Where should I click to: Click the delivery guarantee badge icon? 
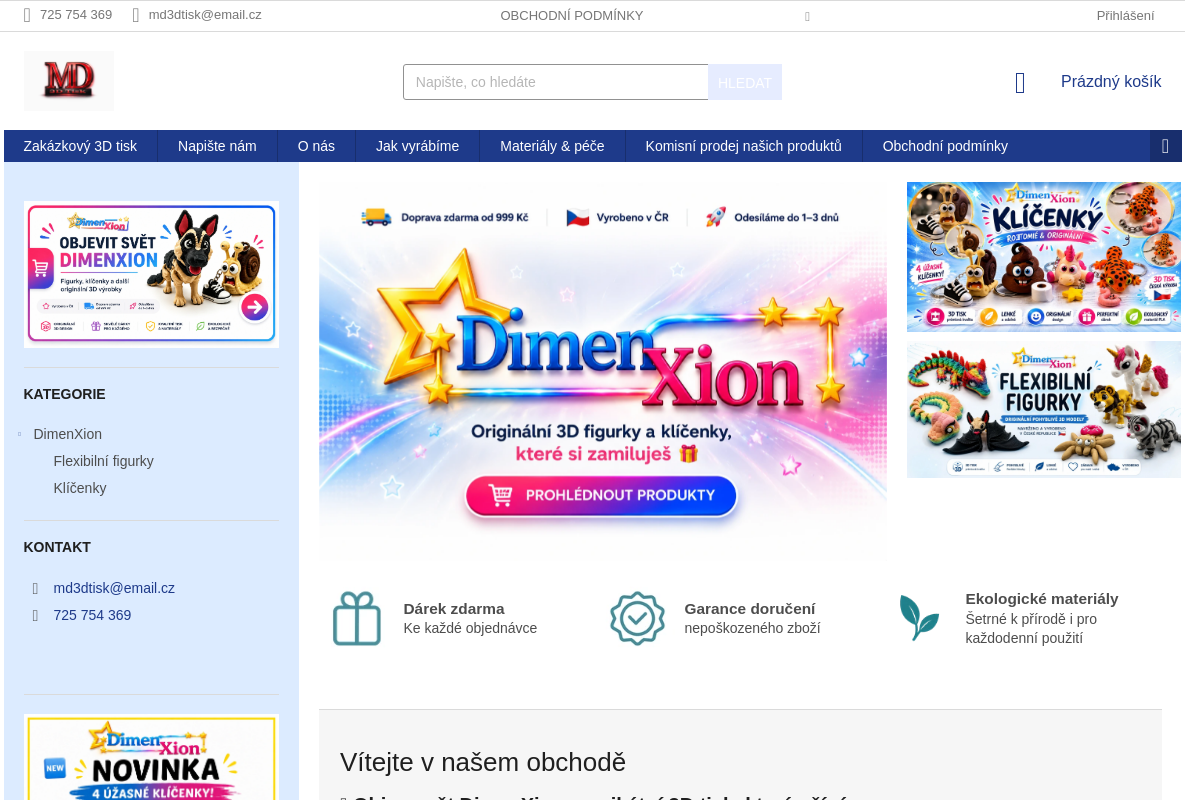coord(637,618)
